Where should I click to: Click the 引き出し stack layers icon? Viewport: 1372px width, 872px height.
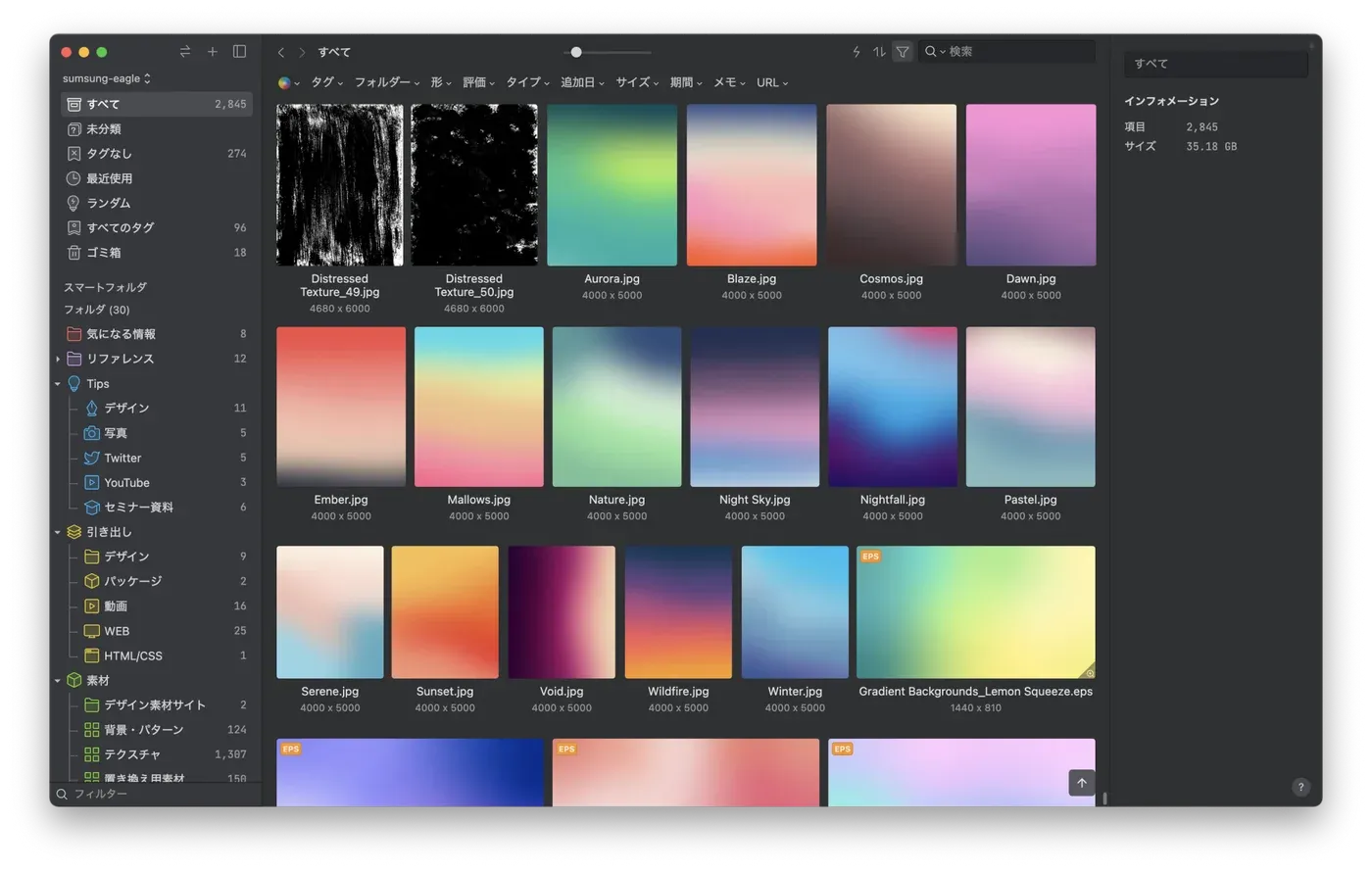tap(73, 532)
